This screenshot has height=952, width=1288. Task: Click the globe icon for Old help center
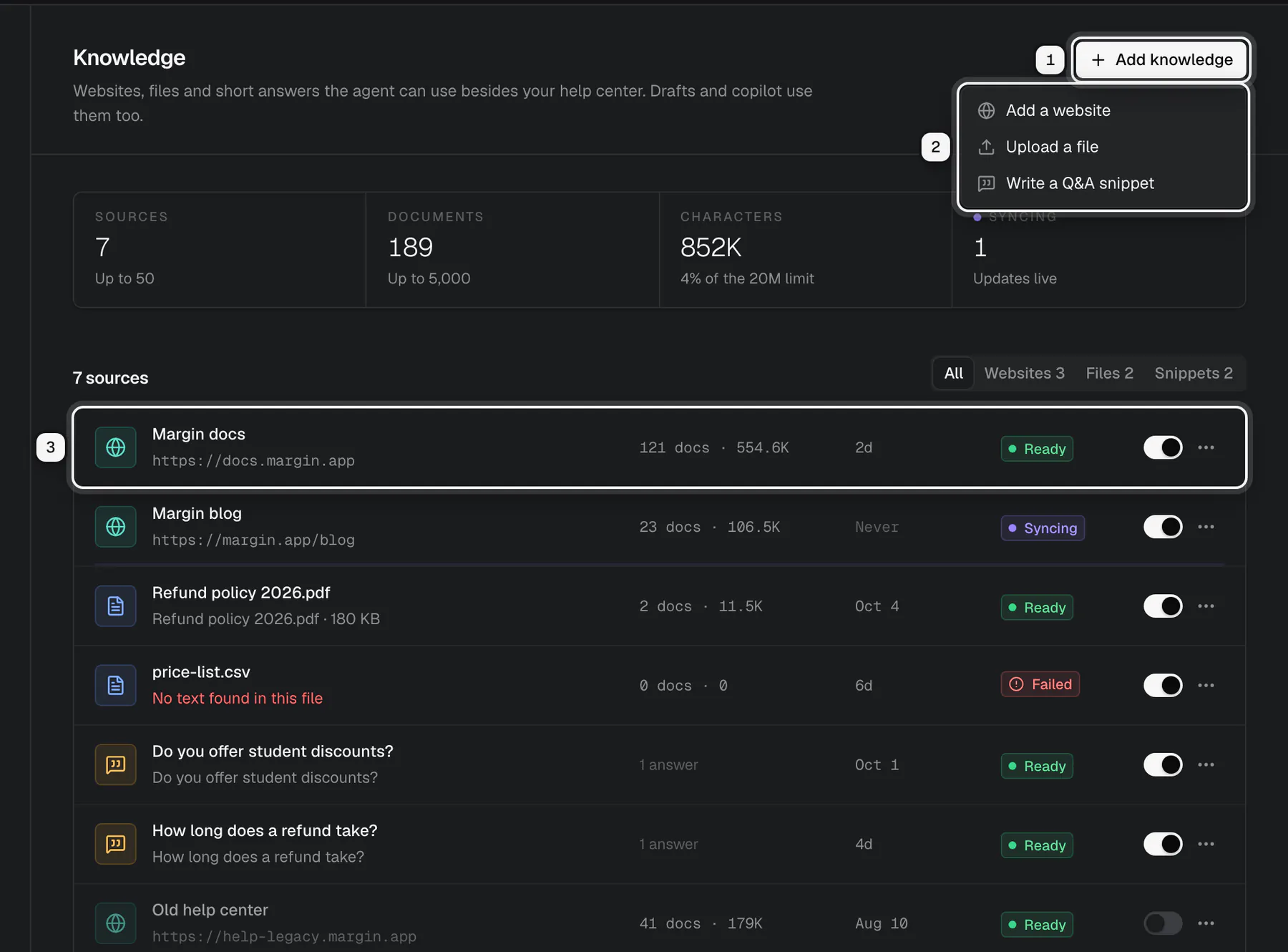[116, 923]
